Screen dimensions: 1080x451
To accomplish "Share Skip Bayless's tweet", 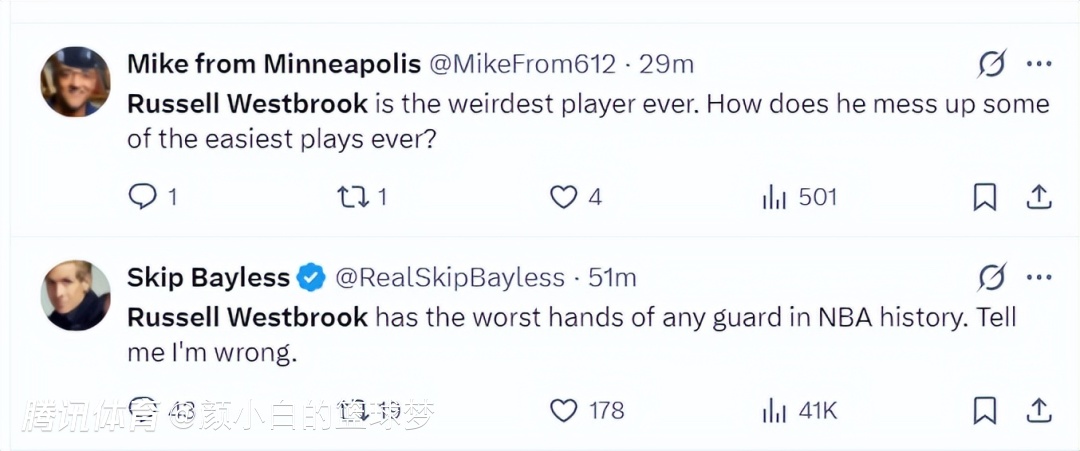I will pyautogui.click(x=1039, y=410).
